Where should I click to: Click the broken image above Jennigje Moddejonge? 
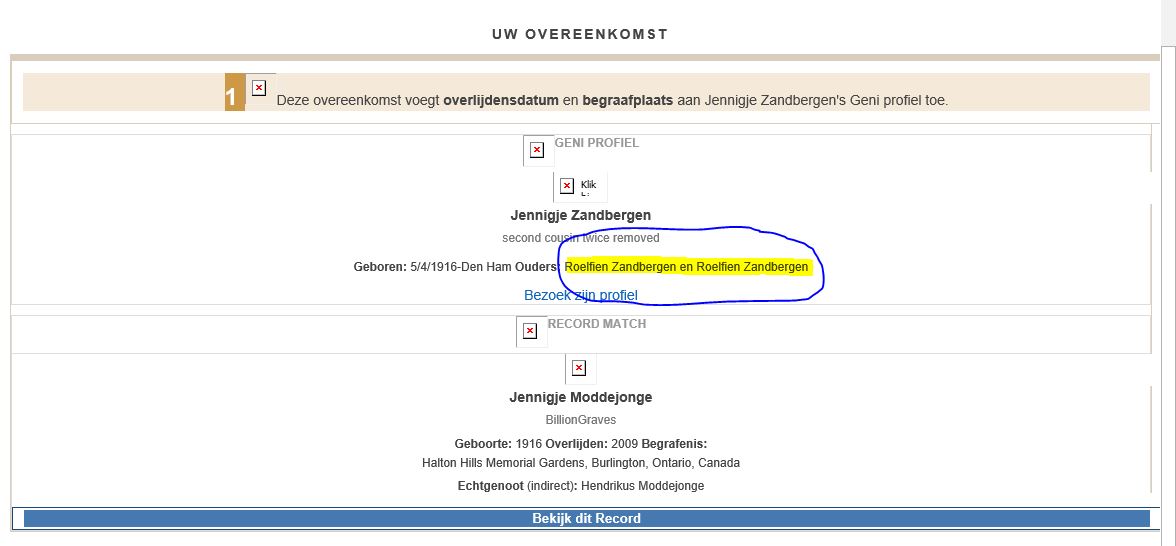tap(579, 368)
